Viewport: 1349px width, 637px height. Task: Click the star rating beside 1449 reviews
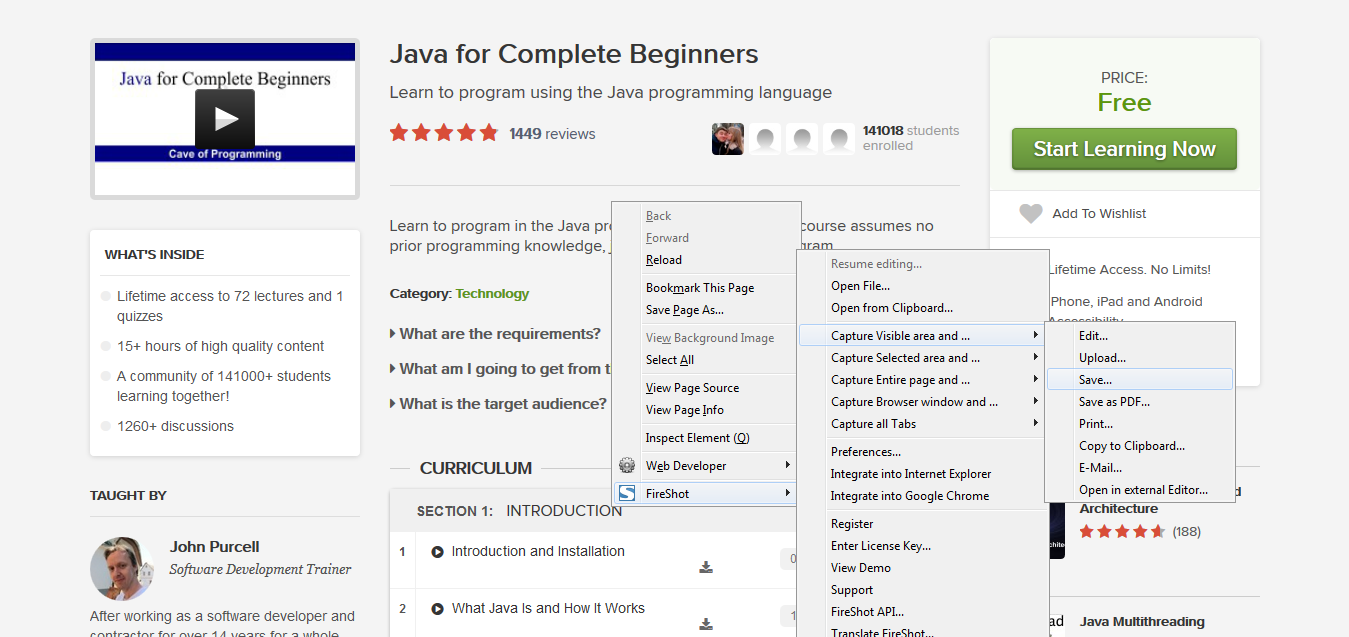443,131
